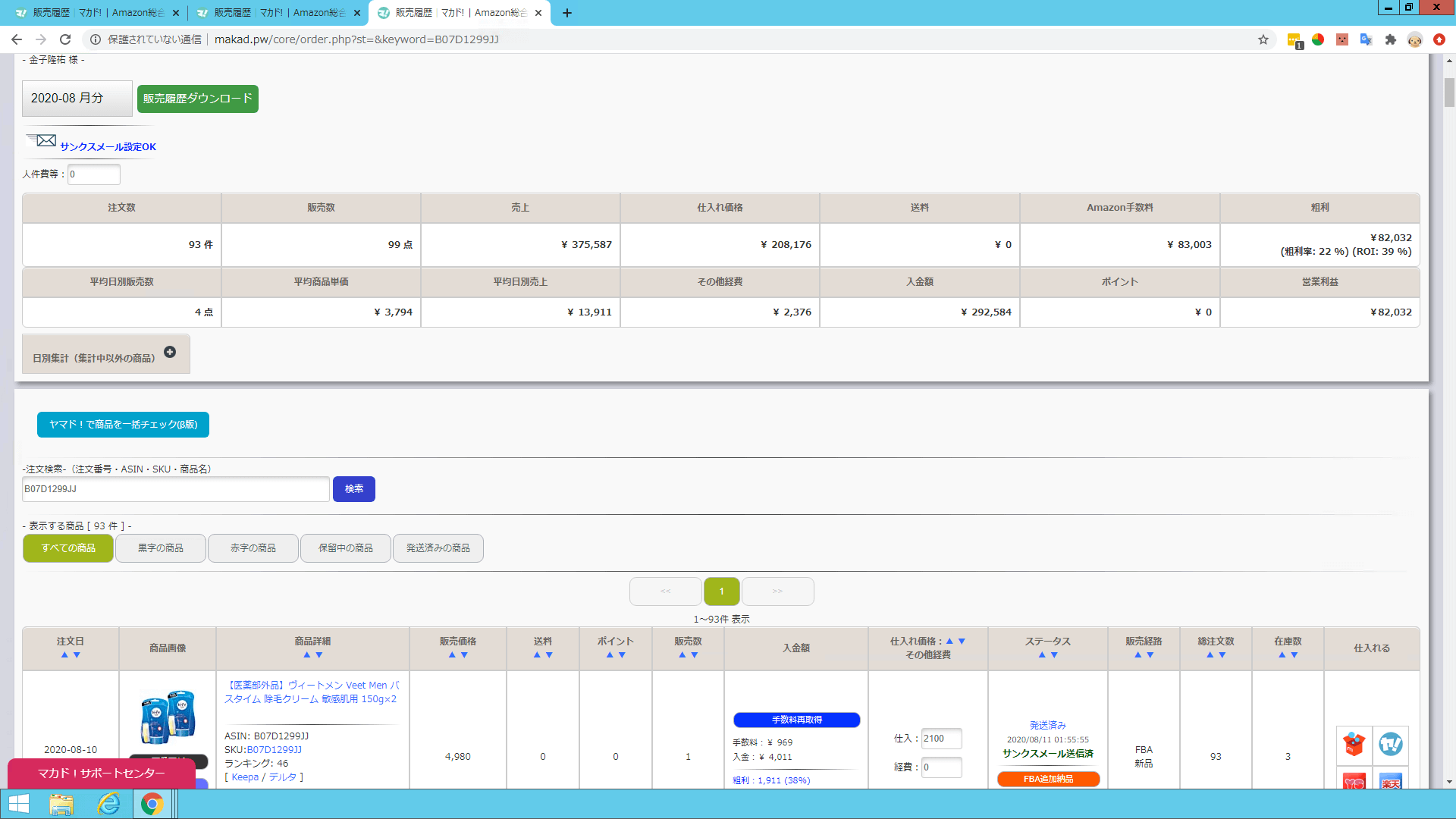Click the 検索 search button
Viewport: 1456px width, 819px height.
coord(354,489)
